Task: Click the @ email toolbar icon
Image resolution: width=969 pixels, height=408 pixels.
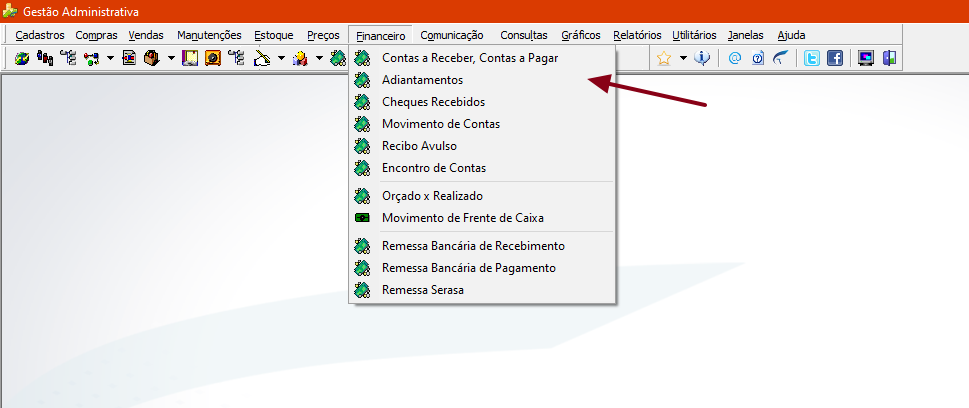Action: pyautogui.click(x=735, y=59)
